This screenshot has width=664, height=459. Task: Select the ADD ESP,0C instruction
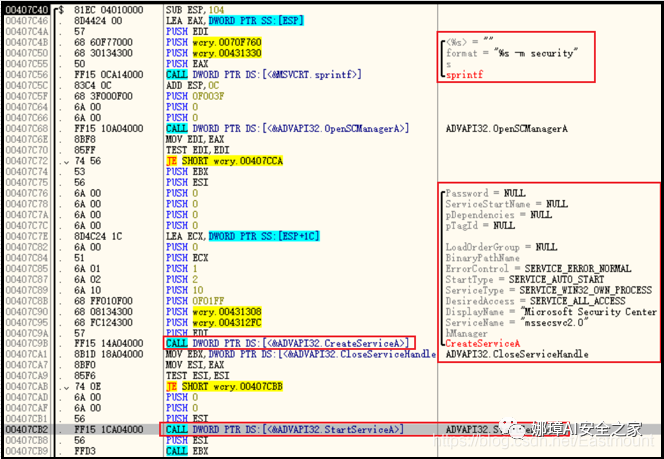[x=193, y=85]
